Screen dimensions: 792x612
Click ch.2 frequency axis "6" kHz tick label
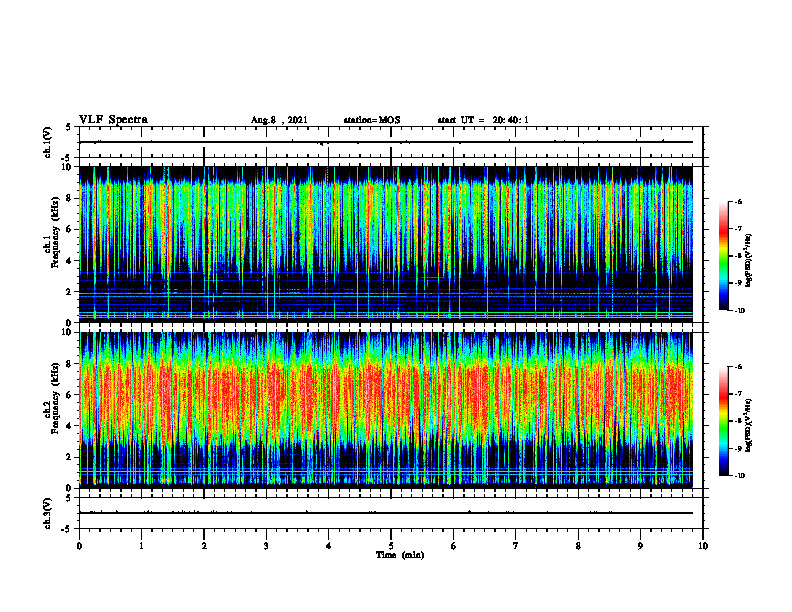click(70, 395)
